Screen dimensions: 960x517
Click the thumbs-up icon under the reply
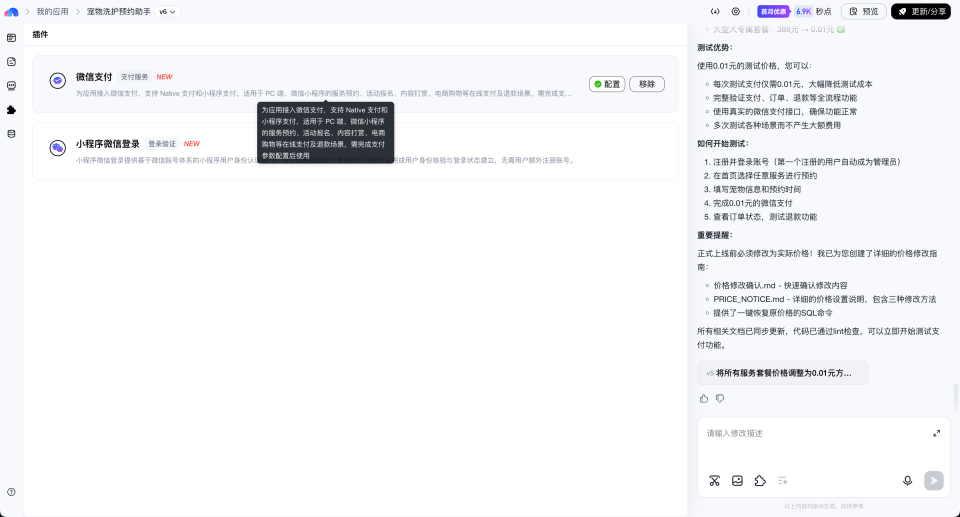coord(704,398)
